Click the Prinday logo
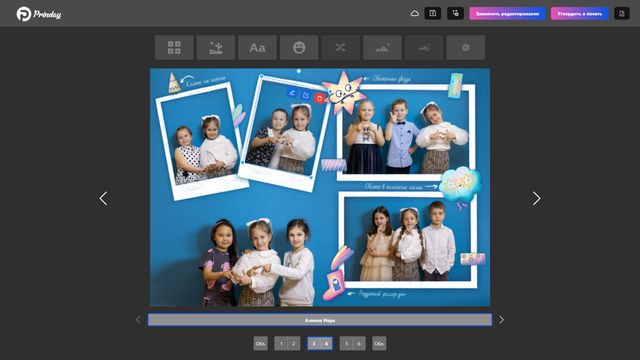 39,14
